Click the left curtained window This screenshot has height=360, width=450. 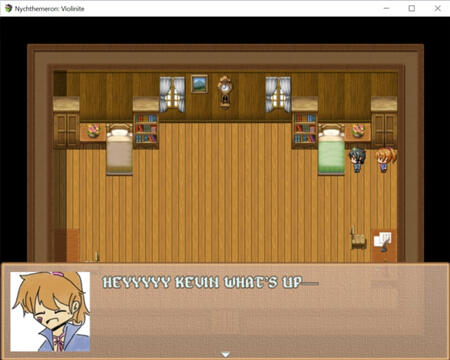[x=172, y=94]
